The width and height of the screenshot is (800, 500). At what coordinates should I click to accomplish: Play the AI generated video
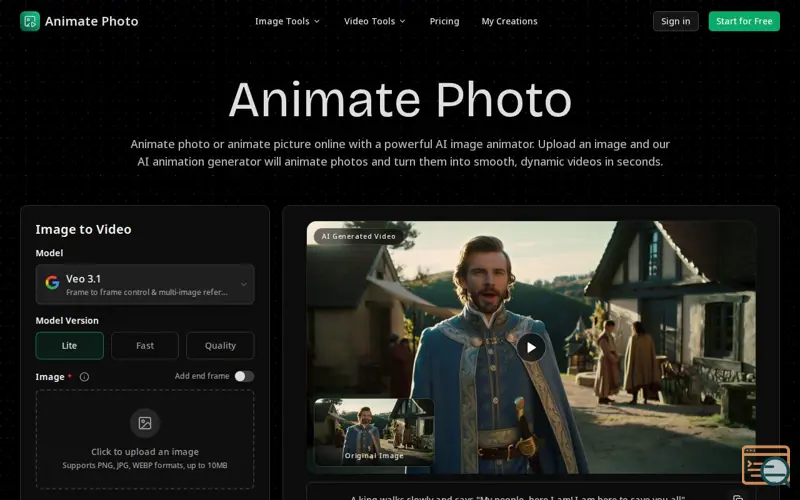click(531, 347)
